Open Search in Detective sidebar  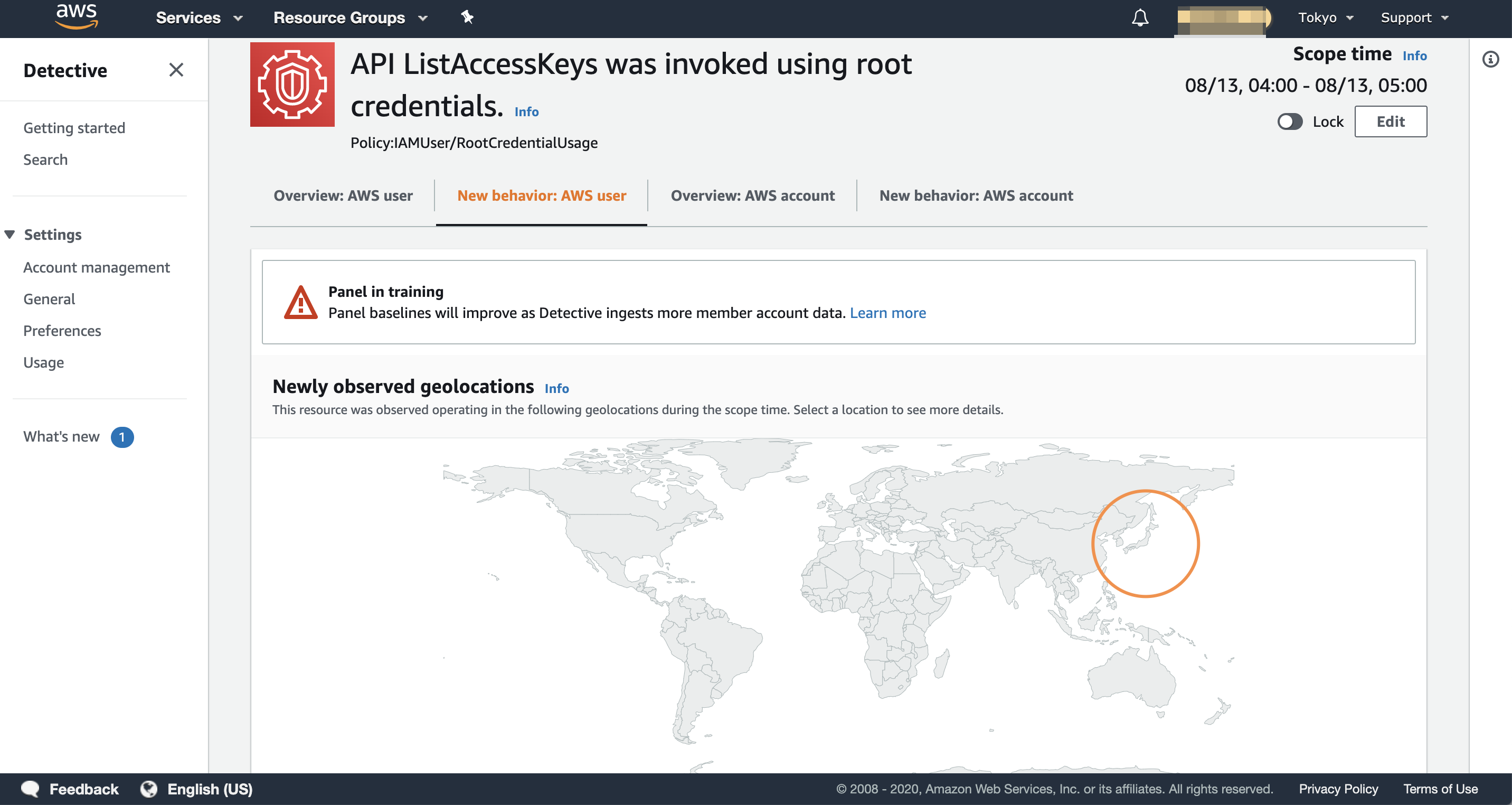[45, 160]
